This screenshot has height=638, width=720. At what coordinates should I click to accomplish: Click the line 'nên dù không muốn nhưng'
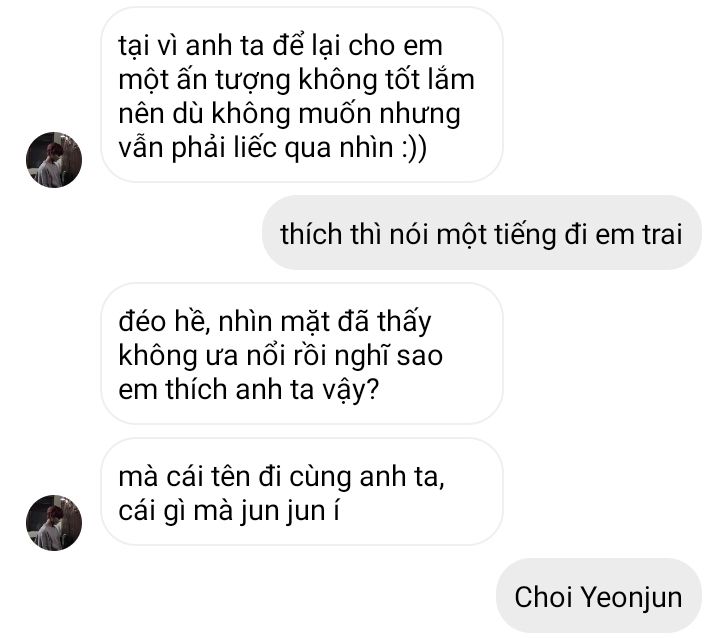289,113
